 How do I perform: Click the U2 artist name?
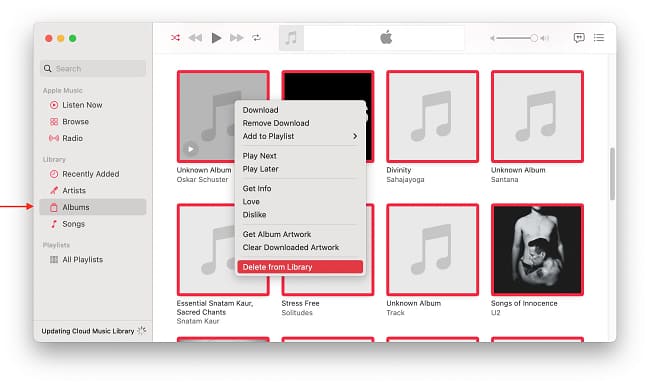click(x=495, y=313)
